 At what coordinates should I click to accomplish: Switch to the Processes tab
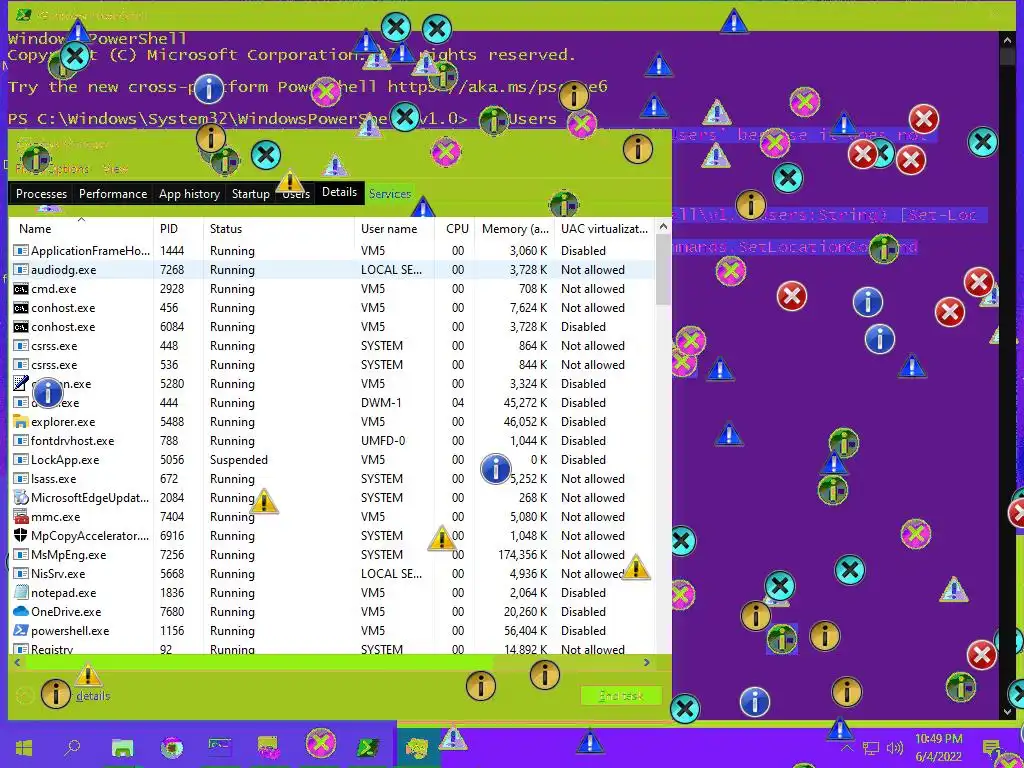coord(41,194)
